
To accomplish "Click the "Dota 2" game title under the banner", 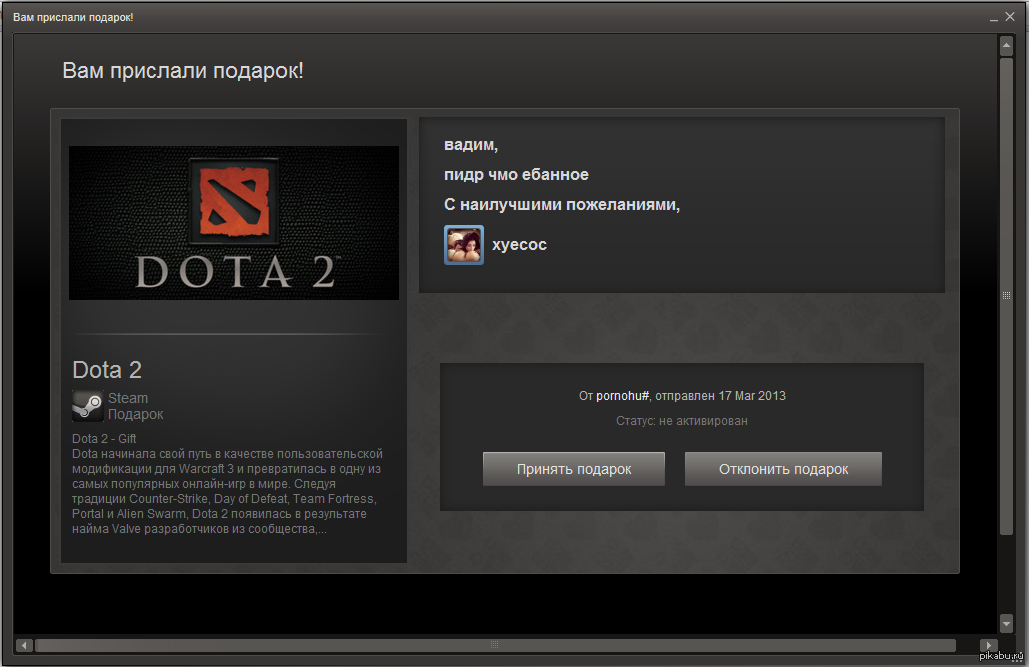I will click(107, 370).
